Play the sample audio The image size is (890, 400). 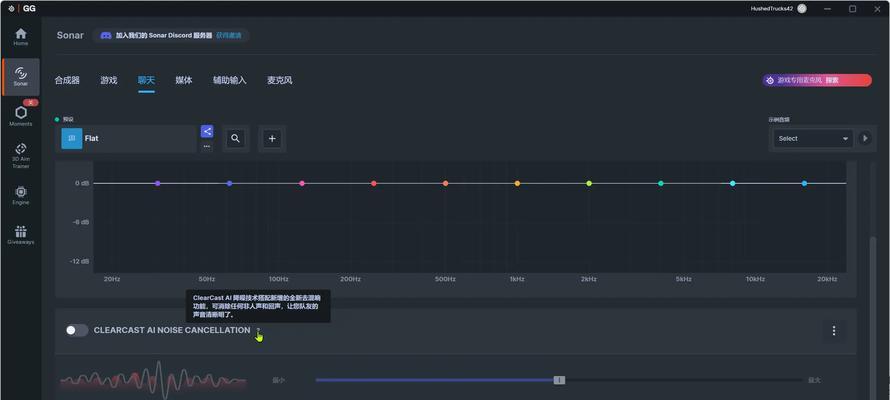click(x=865, y=138)
